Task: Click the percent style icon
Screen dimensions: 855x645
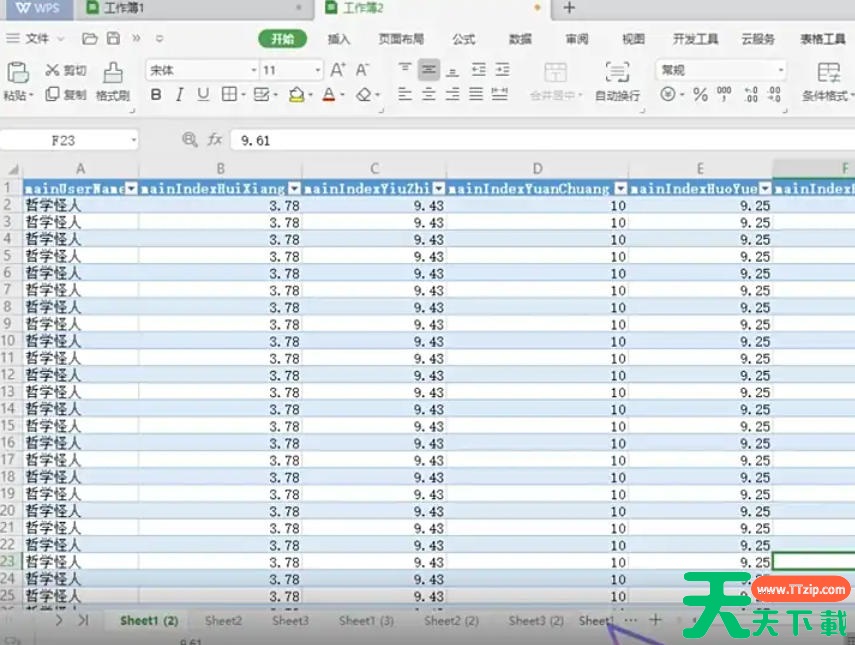Action: (x=700, y=95)
